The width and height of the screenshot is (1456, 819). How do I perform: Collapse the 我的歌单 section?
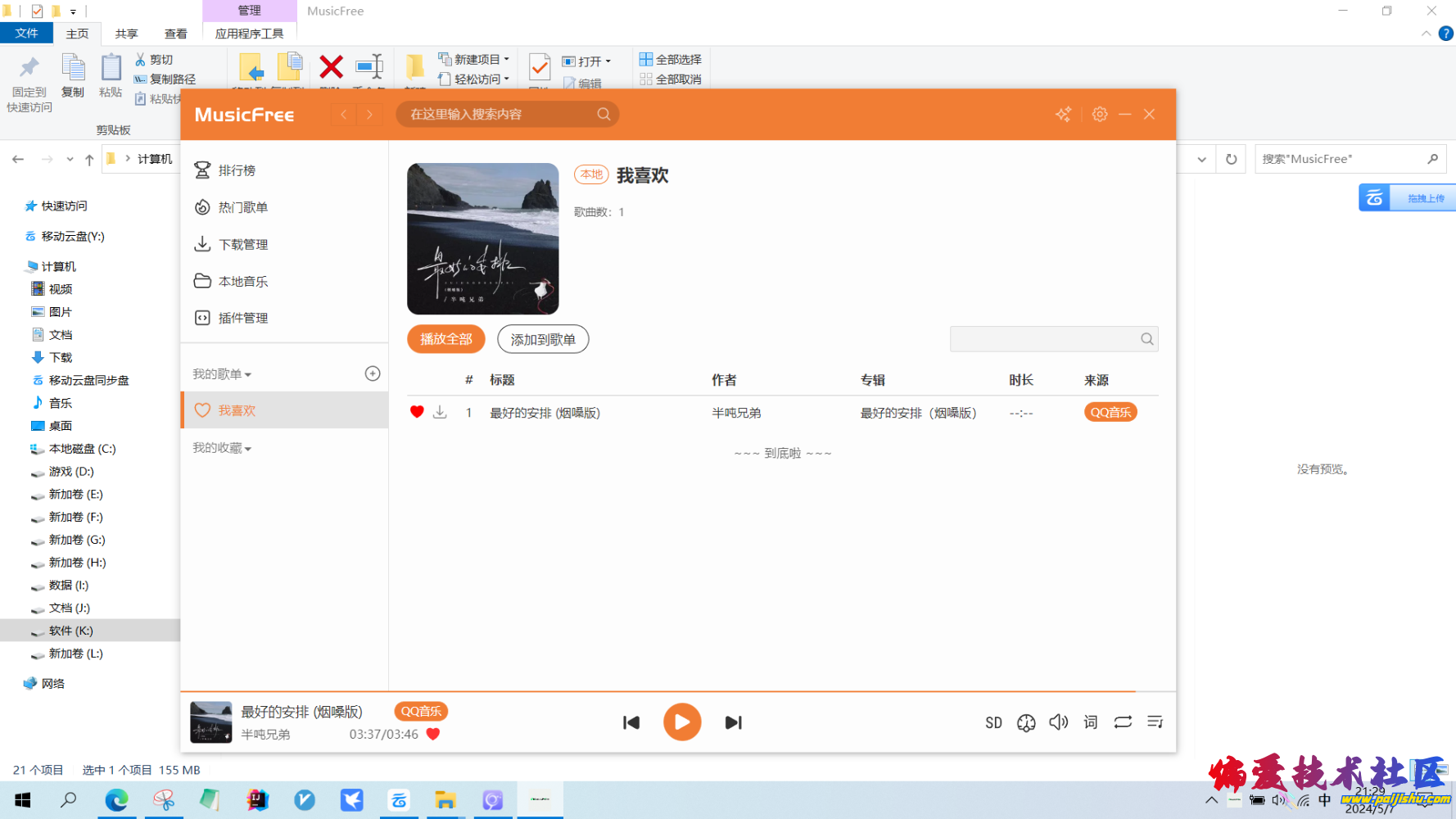tap(222, 374)
